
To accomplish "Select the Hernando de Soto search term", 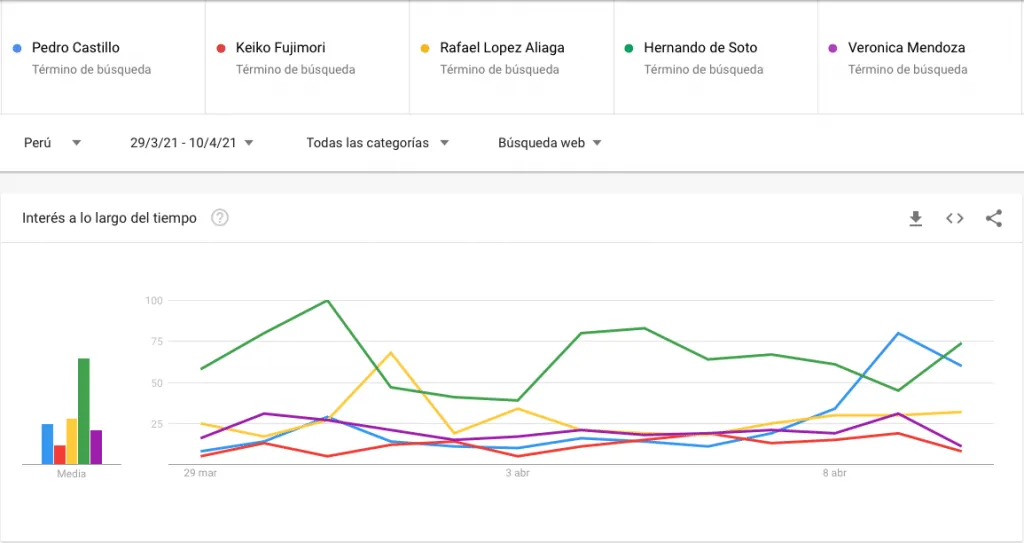I will (700, 48).
